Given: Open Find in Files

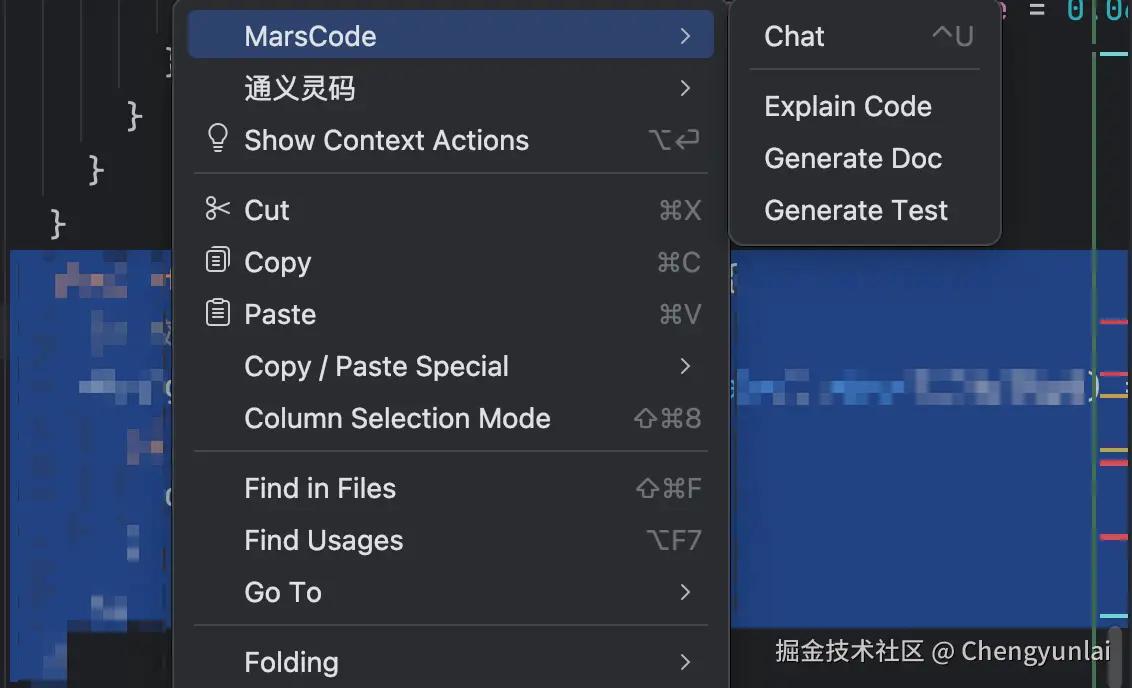Looking at the screenshot, I should click(x=320, y=488).
